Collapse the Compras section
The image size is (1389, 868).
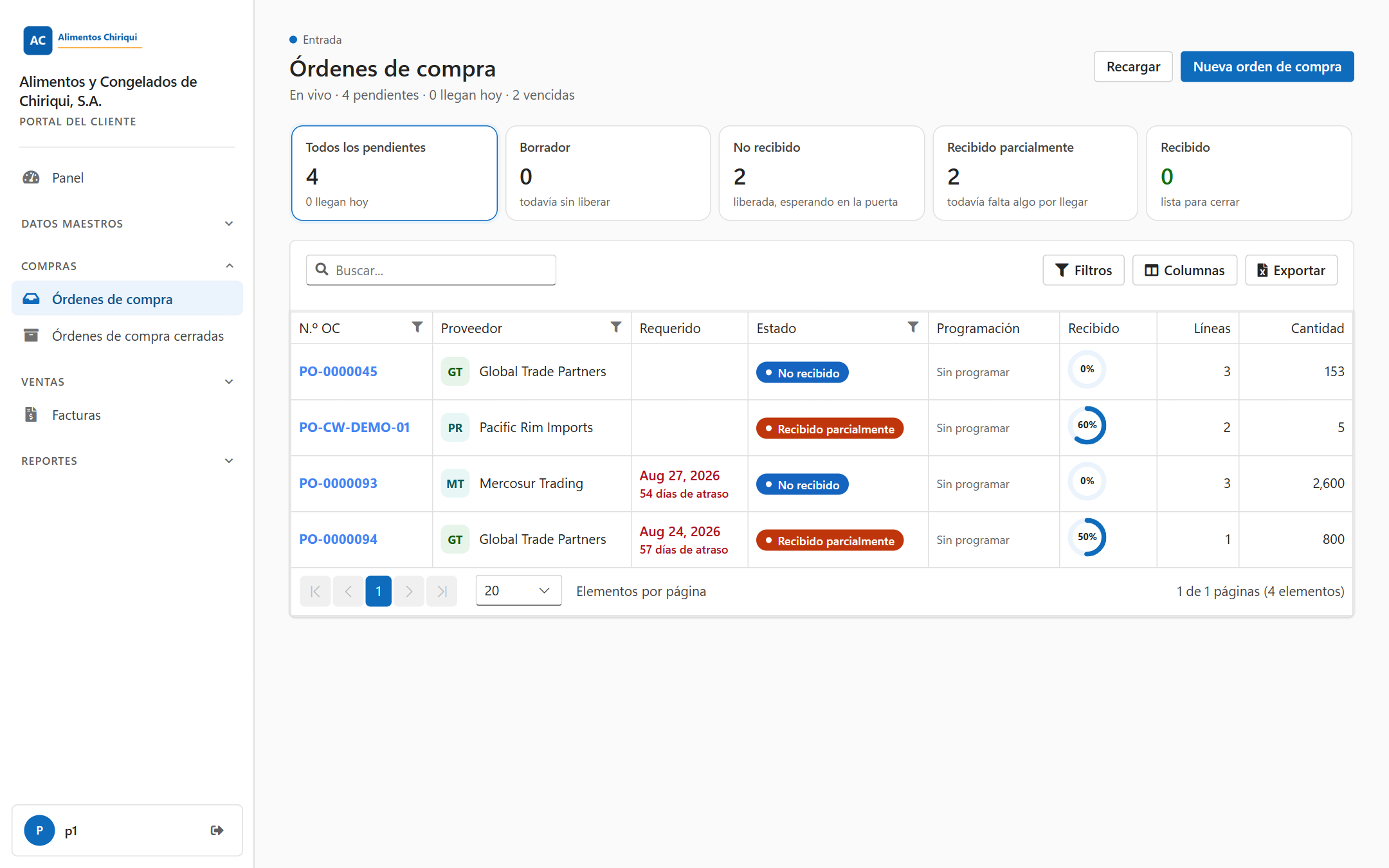(127, 266)
